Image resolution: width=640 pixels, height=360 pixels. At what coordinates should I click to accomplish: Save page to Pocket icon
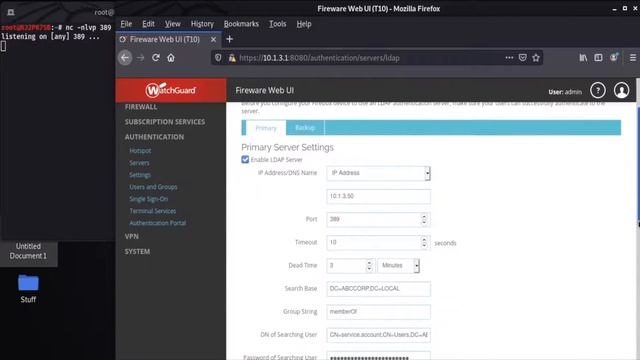click(522, 58)
